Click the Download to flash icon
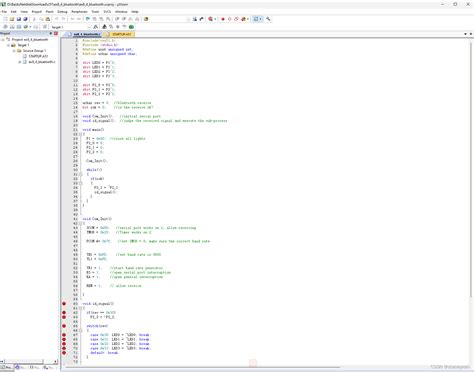The width and height of the screenshot is (474, 372). (x=44, y=27)
